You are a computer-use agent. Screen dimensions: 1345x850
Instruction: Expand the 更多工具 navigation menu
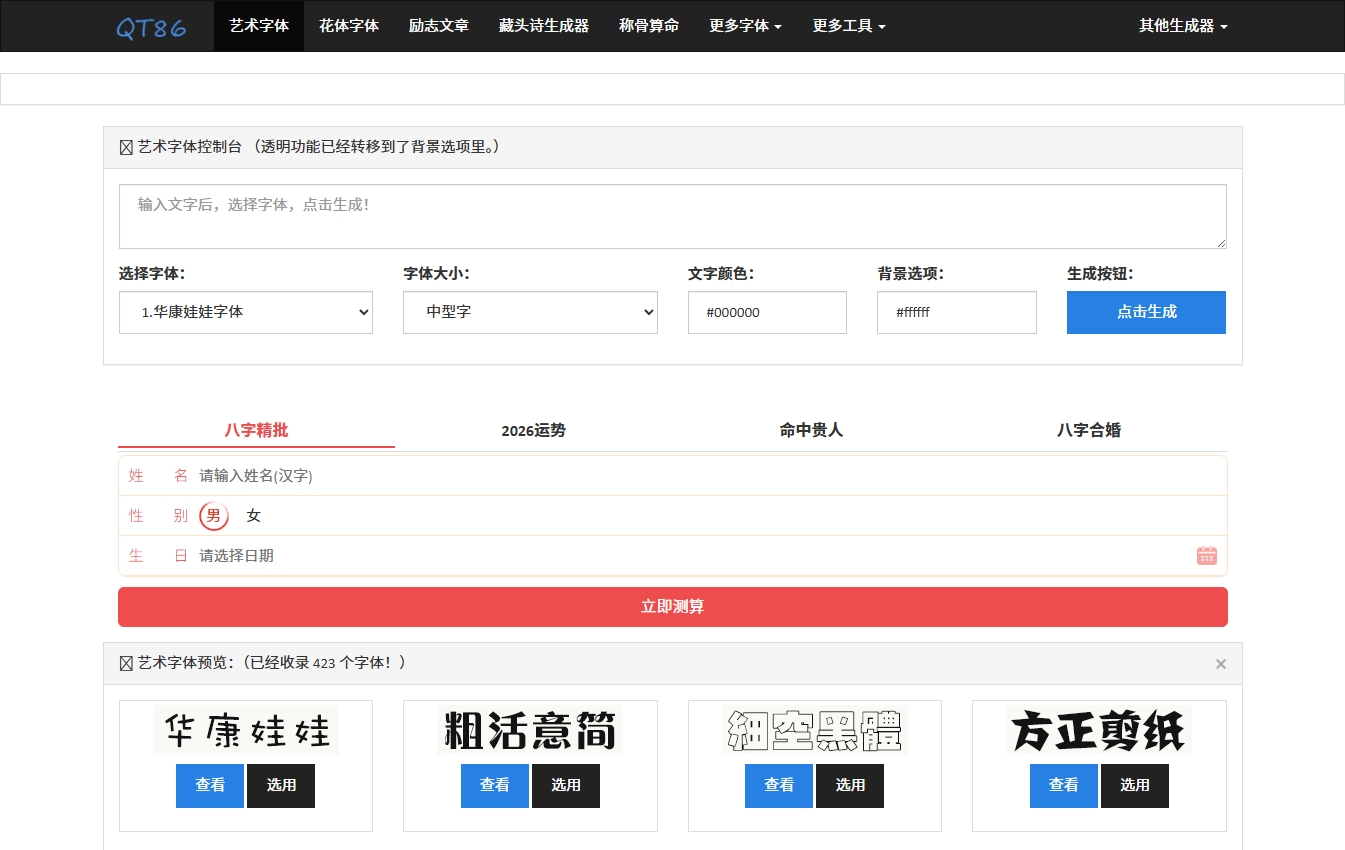click(x=849, y=26)
